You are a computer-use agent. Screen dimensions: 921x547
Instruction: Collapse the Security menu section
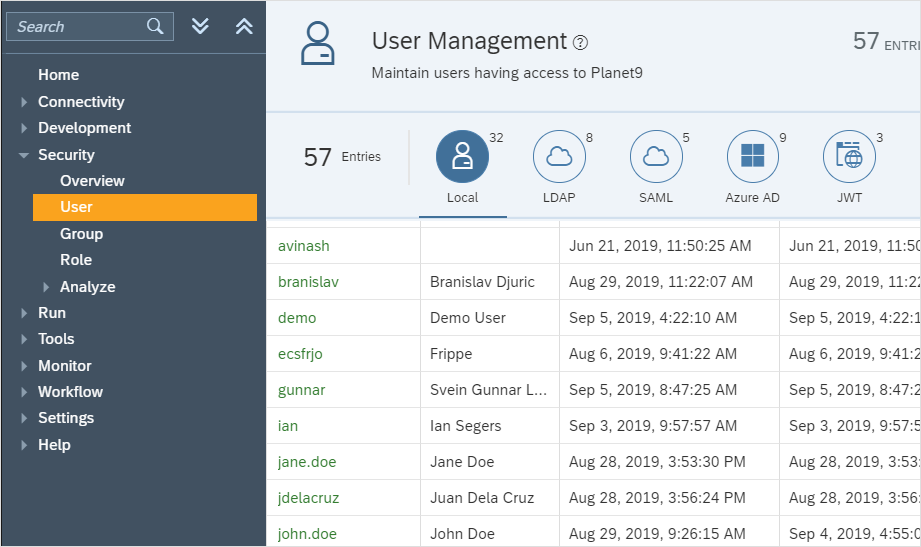[24, 155]
